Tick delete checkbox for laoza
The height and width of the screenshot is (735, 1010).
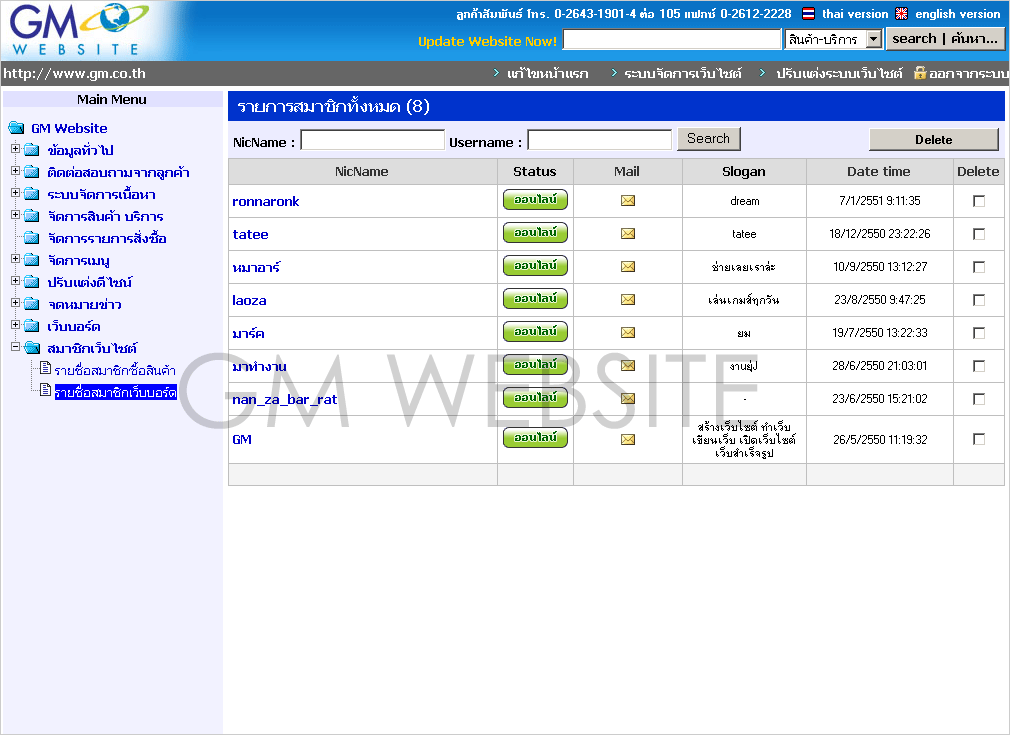[978, 300]
